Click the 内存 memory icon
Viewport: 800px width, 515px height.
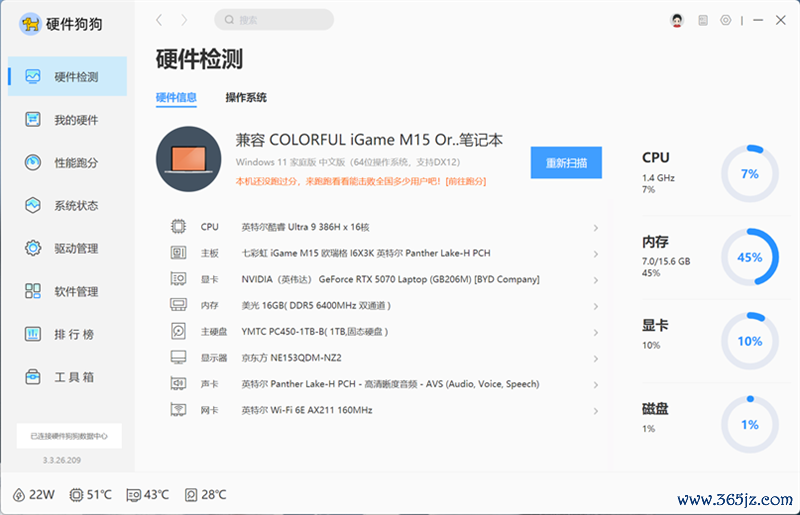point(178,305)
